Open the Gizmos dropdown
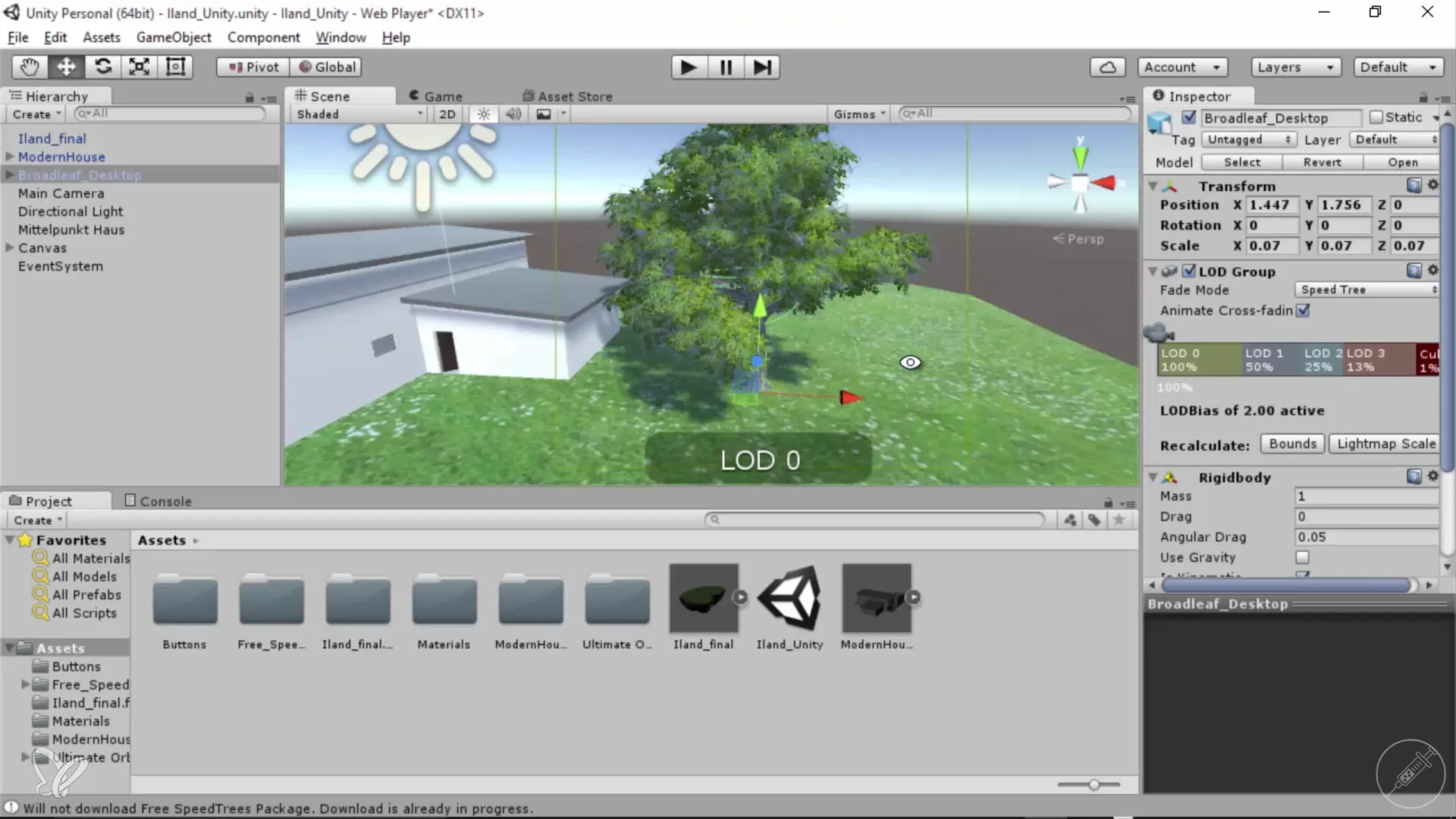Viewport: 1456px width, 819px height. [x=859, y=114]
